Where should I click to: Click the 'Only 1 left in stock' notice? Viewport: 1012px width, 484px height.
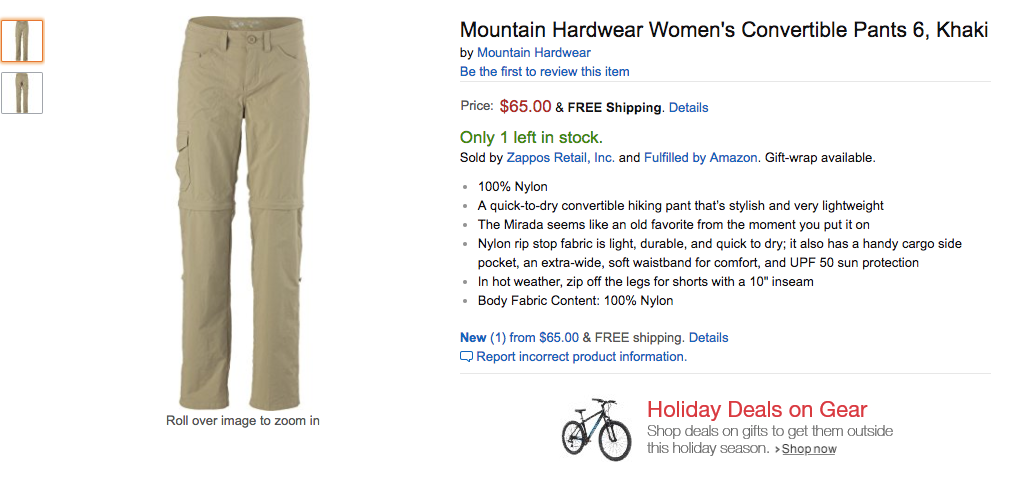pos(531,137)
